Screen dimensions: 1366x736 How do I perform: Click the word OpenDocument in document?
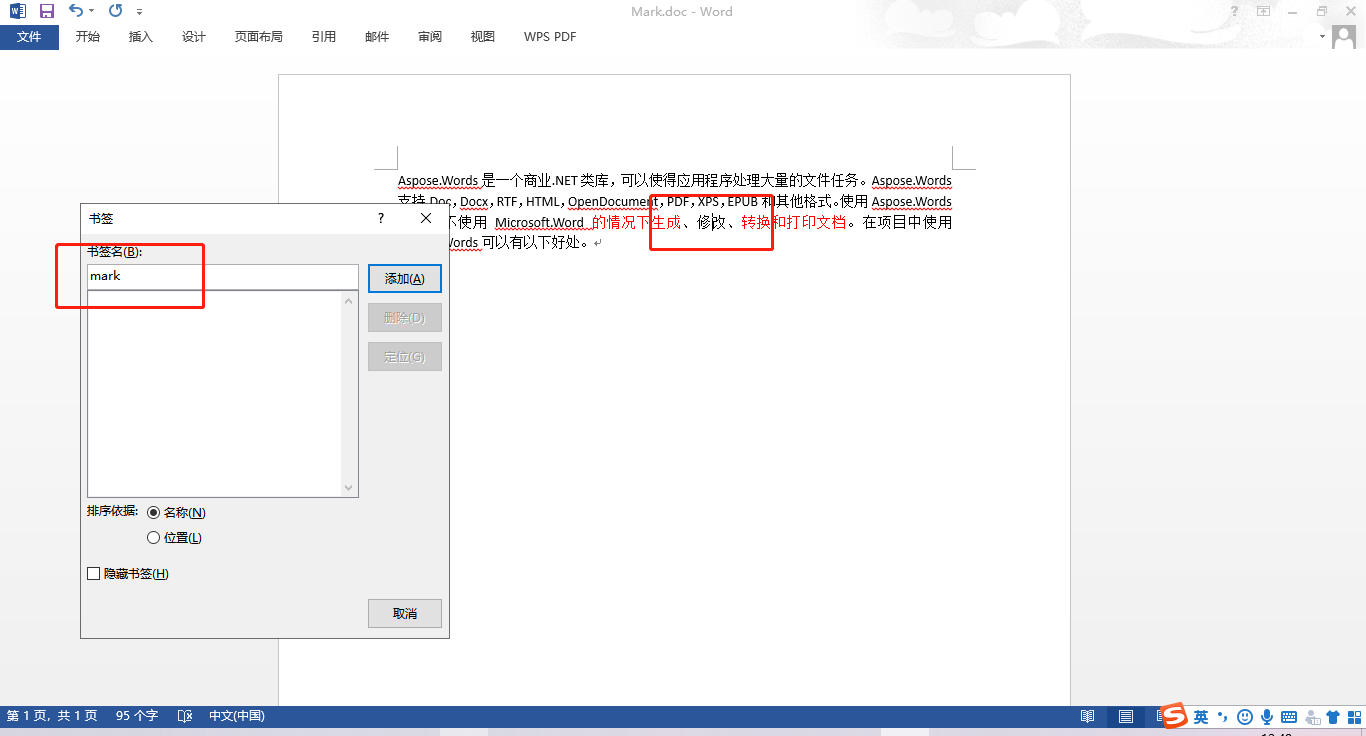point(613,201)
